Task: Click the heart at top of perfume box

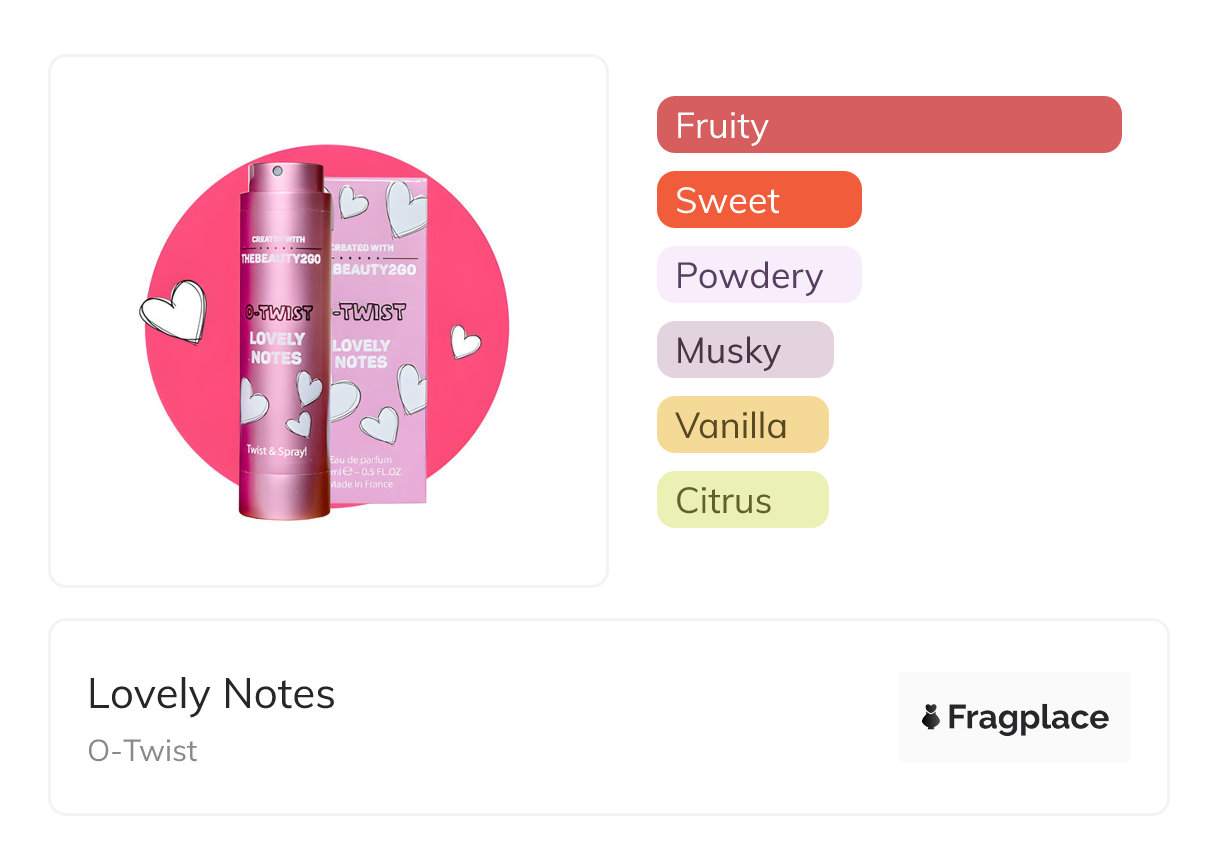Action: coord(352,201)
